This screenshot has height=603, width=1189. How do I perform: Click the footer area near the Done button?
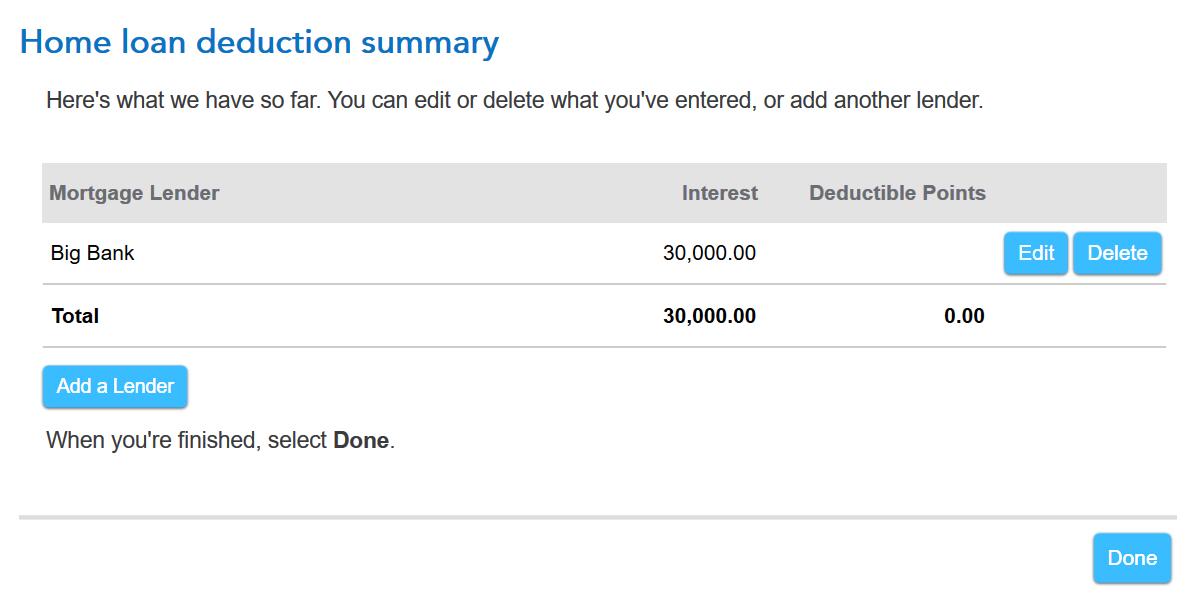pos(600,560)
